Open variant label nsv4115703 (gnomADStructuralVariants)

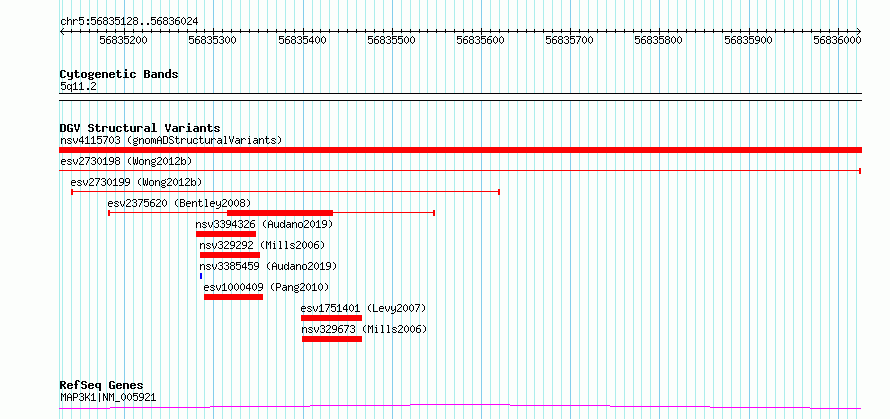click(x=171, y=140)
